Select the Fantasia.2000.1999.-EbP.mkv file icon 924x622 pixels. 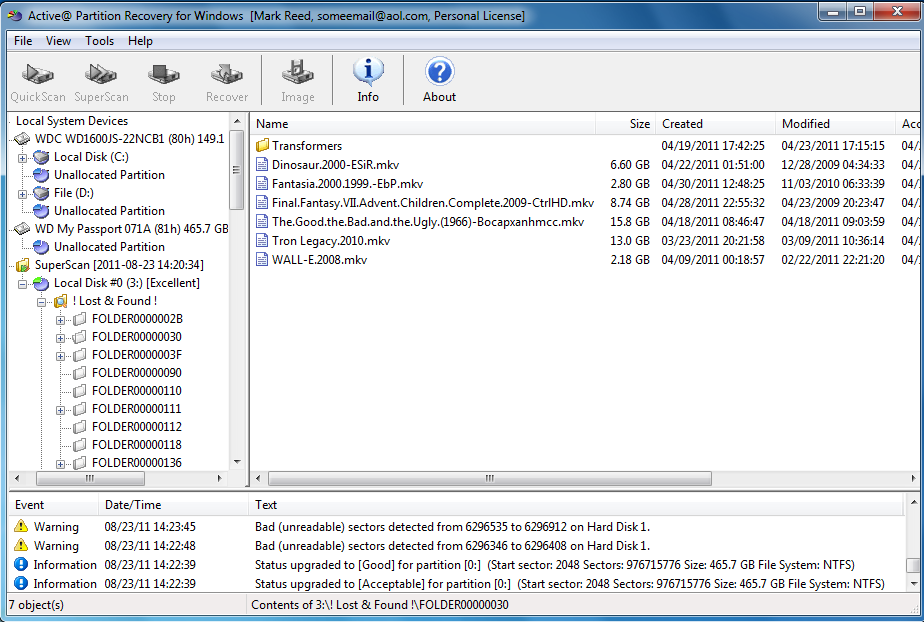coord(262,184)
